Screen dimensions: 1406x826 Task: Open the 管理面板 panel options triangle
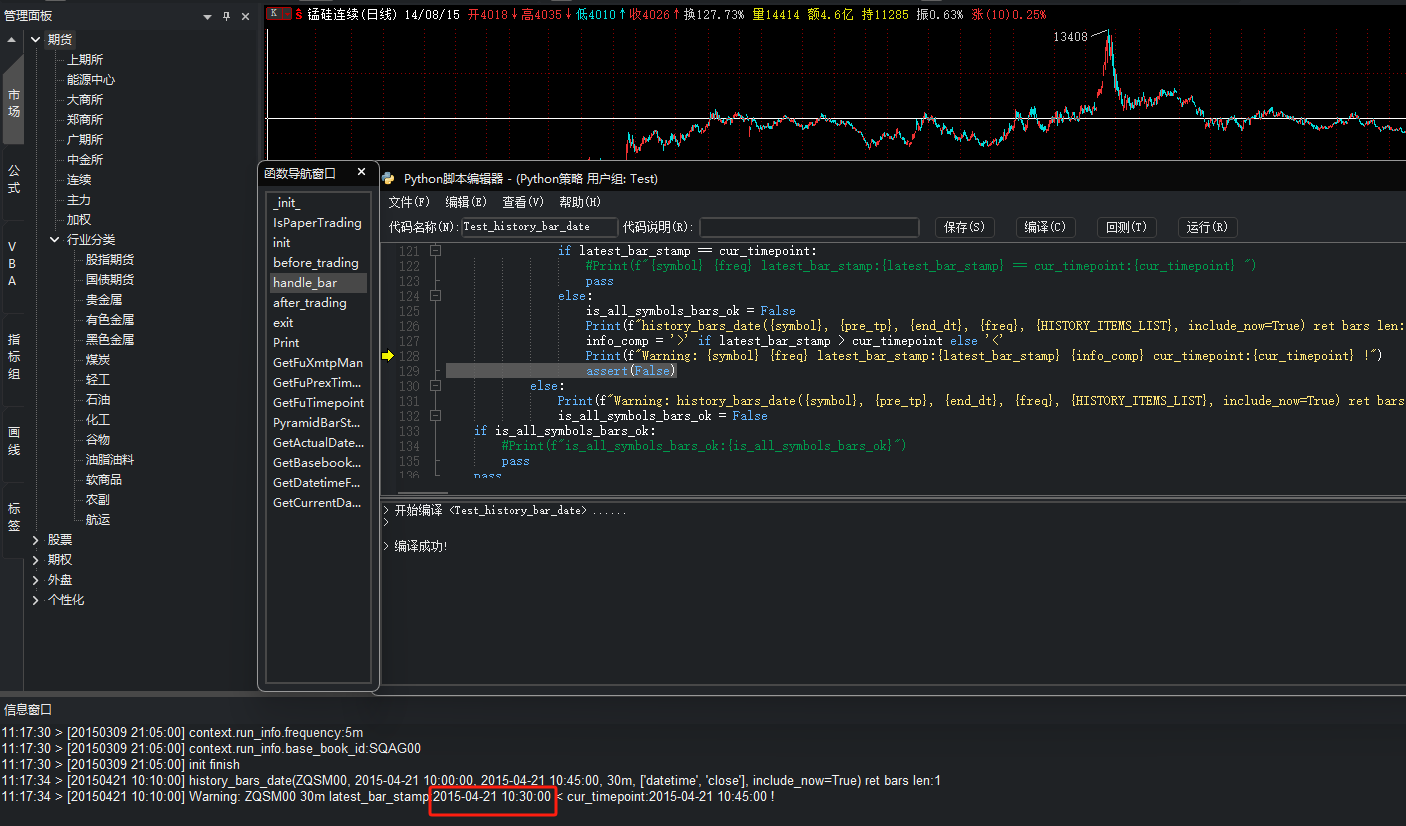208,17
